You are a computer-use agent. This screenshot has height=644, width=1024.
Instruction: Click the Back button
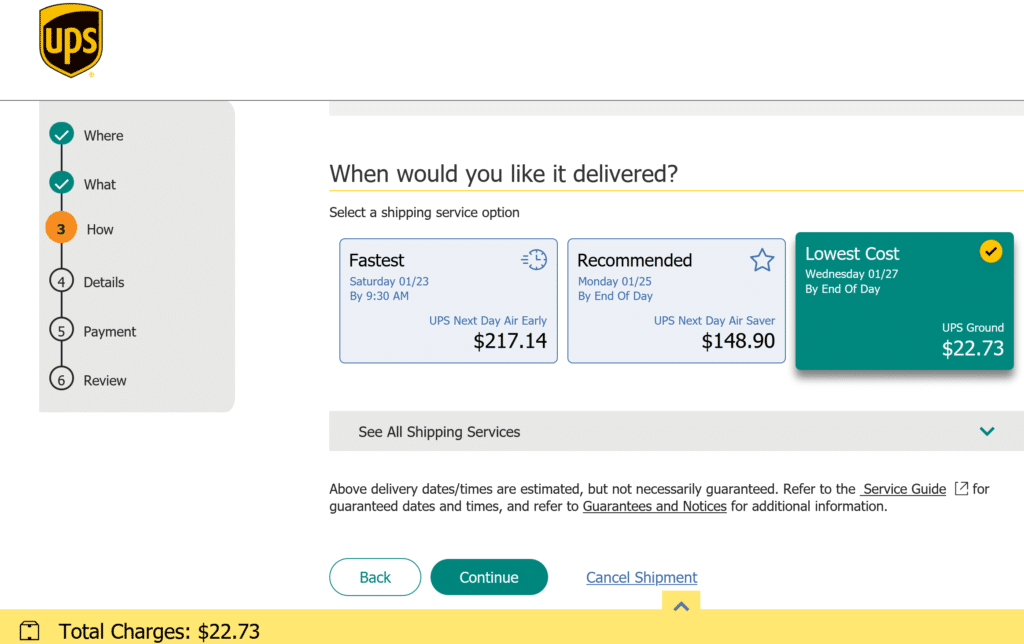[375, 577]
